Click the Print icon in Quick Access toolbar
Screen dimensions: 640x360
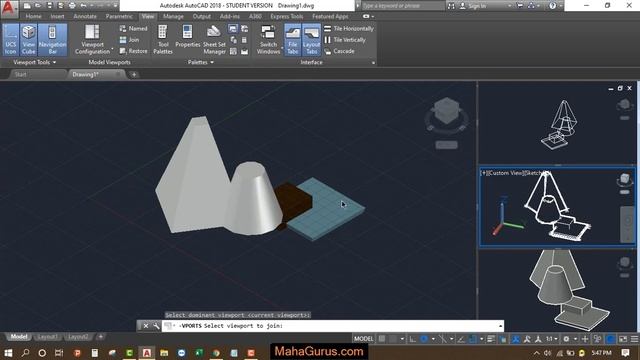point(72,6)
